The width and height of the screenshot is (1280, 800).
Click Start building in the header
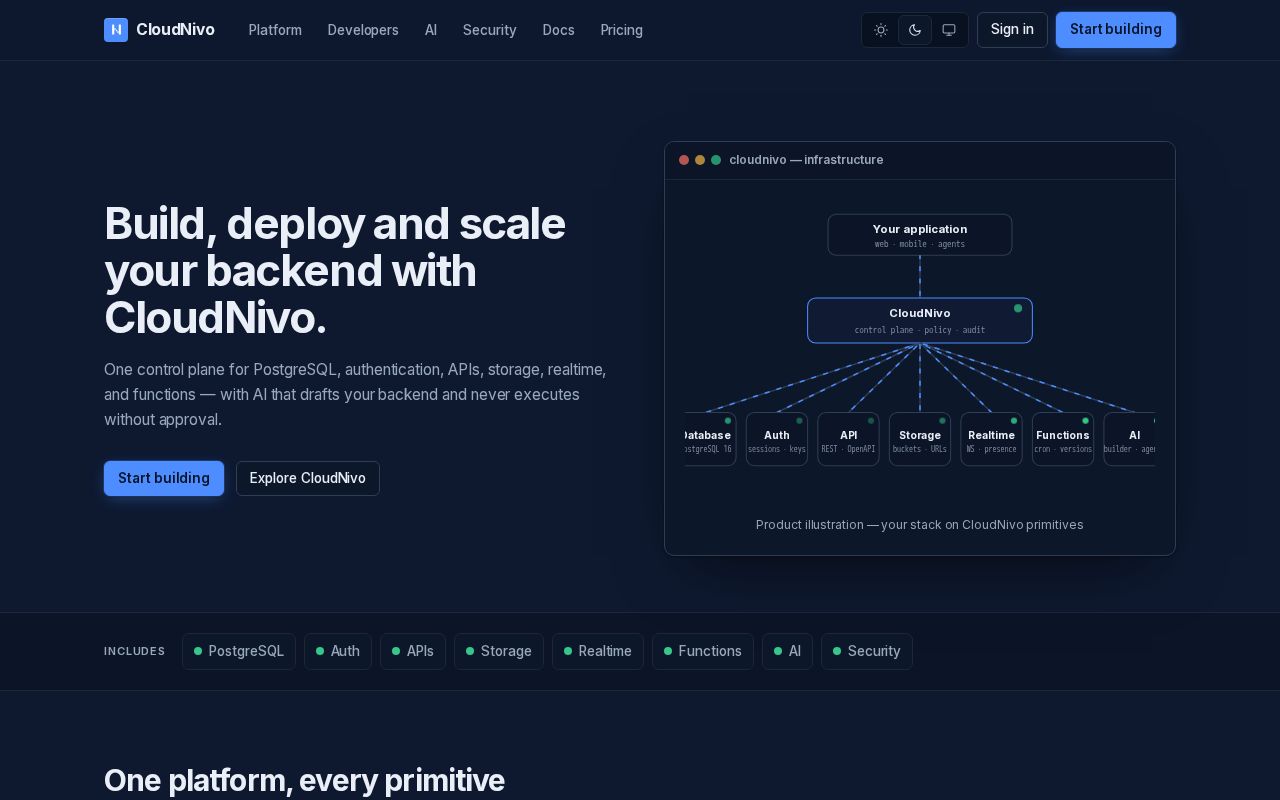(1116, 30)
